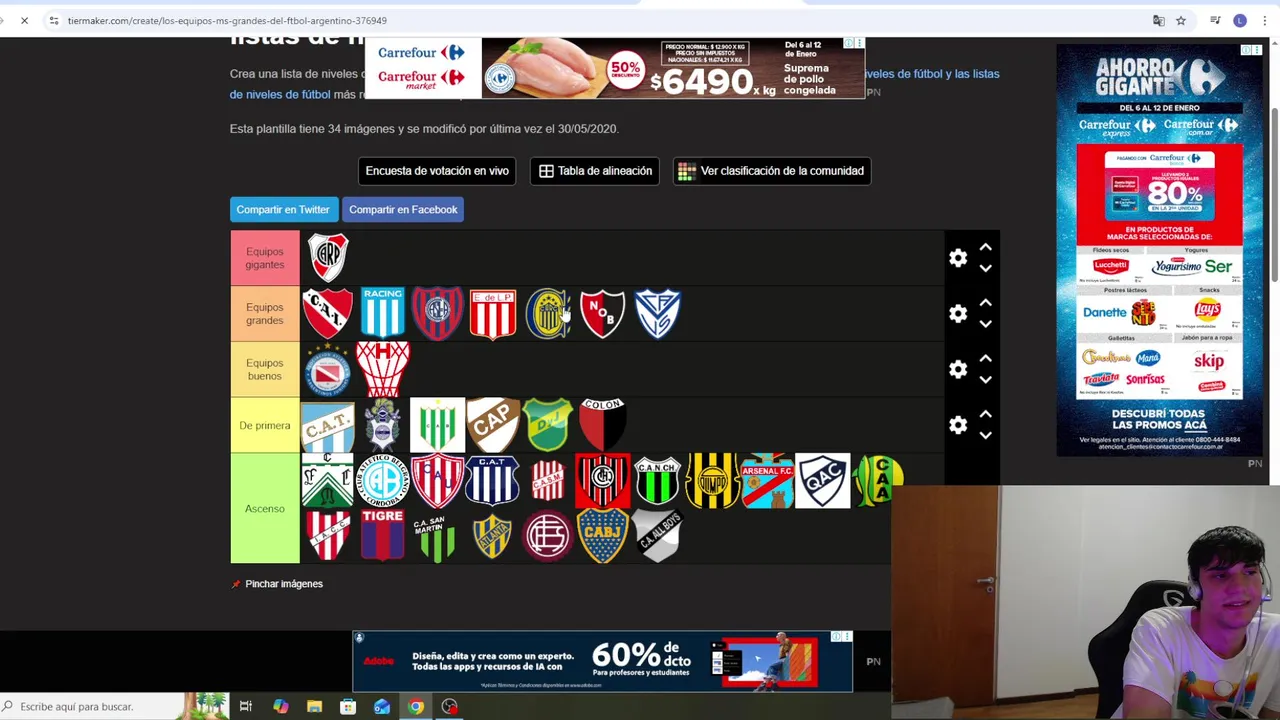
Task: Bookmark page with the star icon
Action: pos(1181,20)
